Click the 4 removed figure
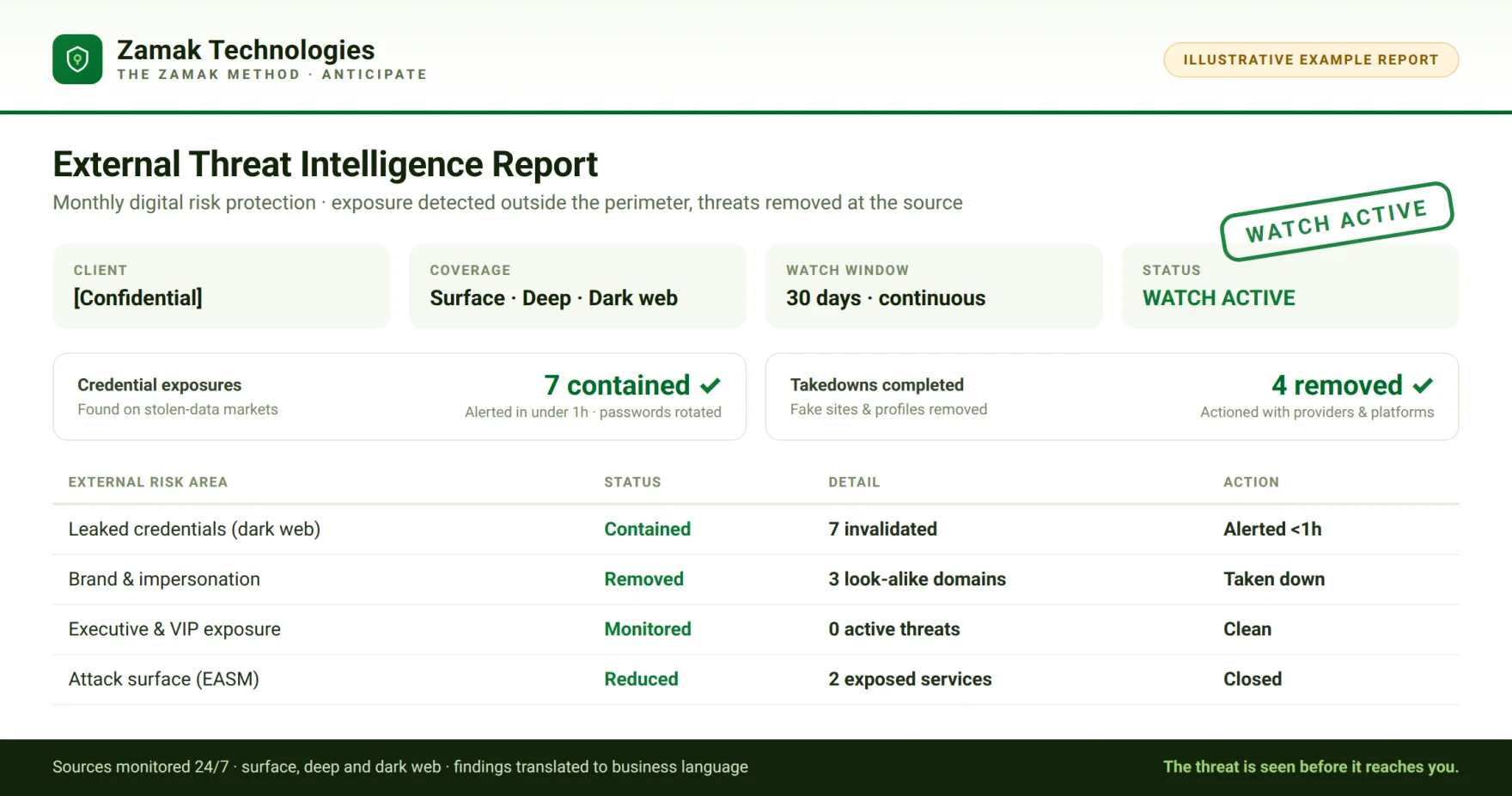This screenshot has height=796, width=1512. tap(1337, 385)
